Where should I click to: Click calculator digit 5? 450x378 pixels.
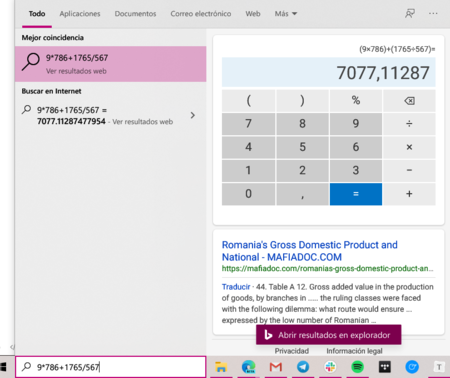coord(302,147)
